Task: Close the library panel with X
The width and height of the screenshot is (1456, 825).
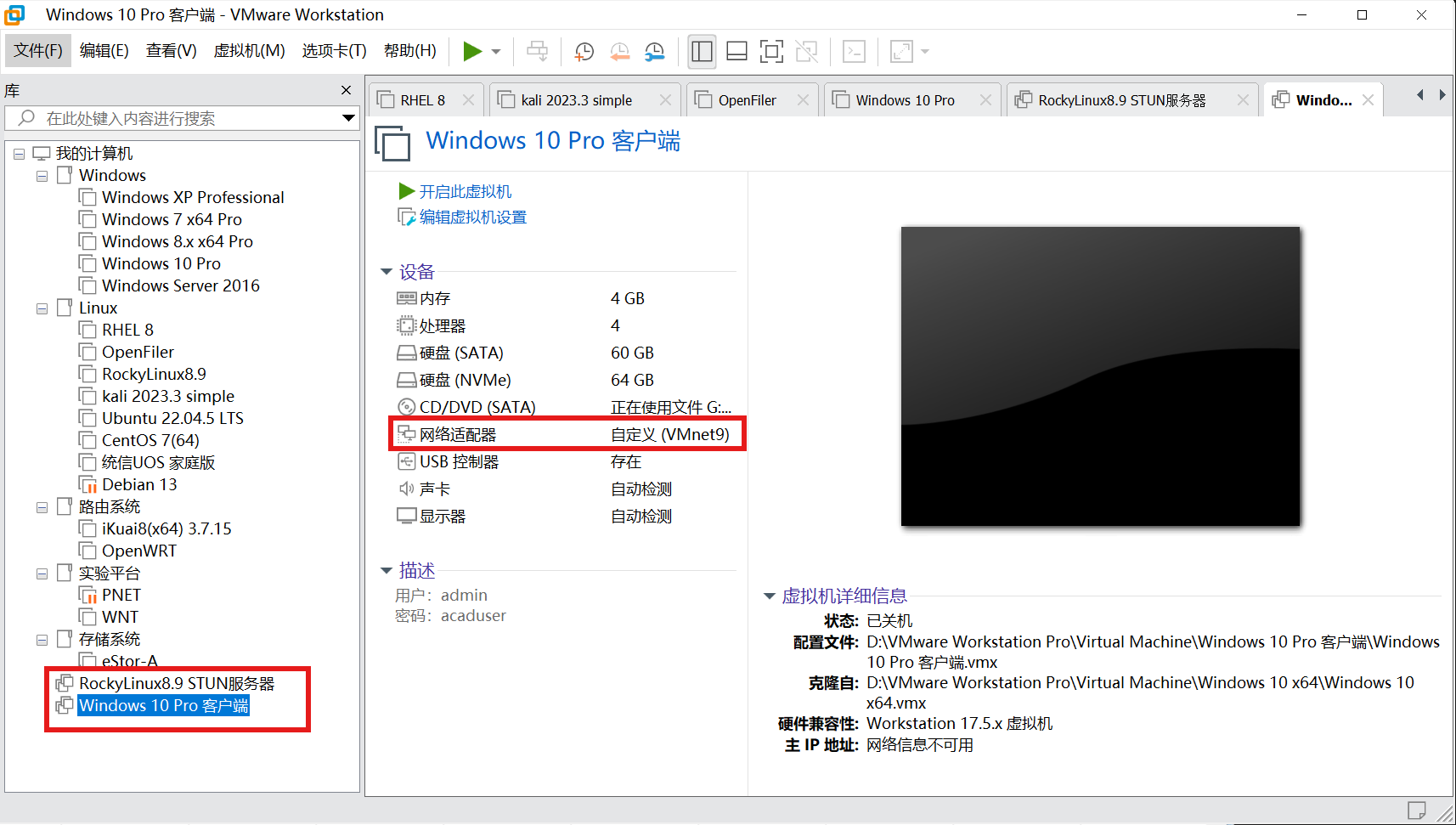Action: point(346,90)
